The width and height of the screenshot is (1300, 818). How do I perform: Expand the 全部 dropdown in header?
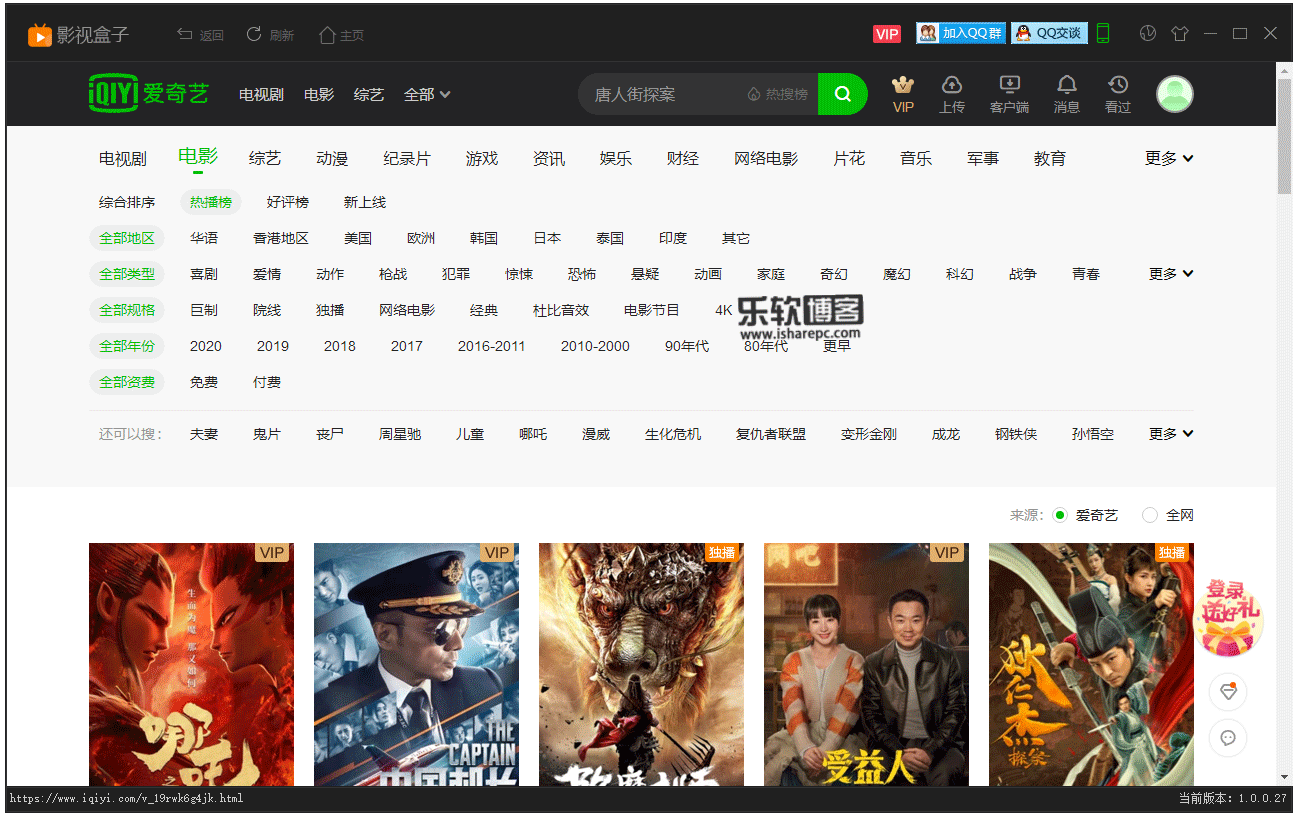click(427, 94)
